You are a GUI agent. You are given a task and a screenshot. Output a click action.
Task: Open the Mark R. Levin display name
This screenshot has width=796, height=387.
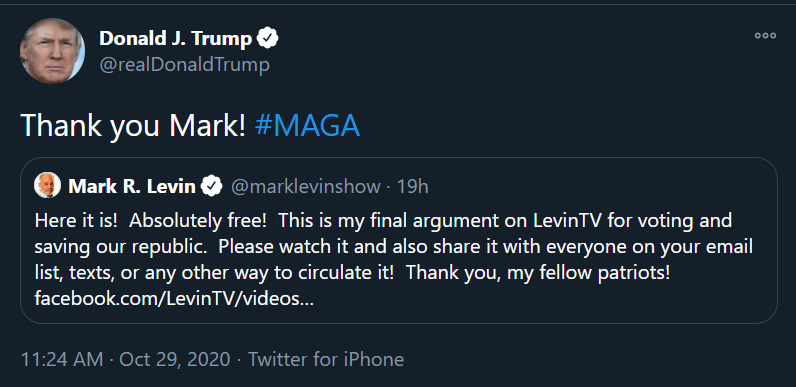pyautogui.click(x=132, y=186)
